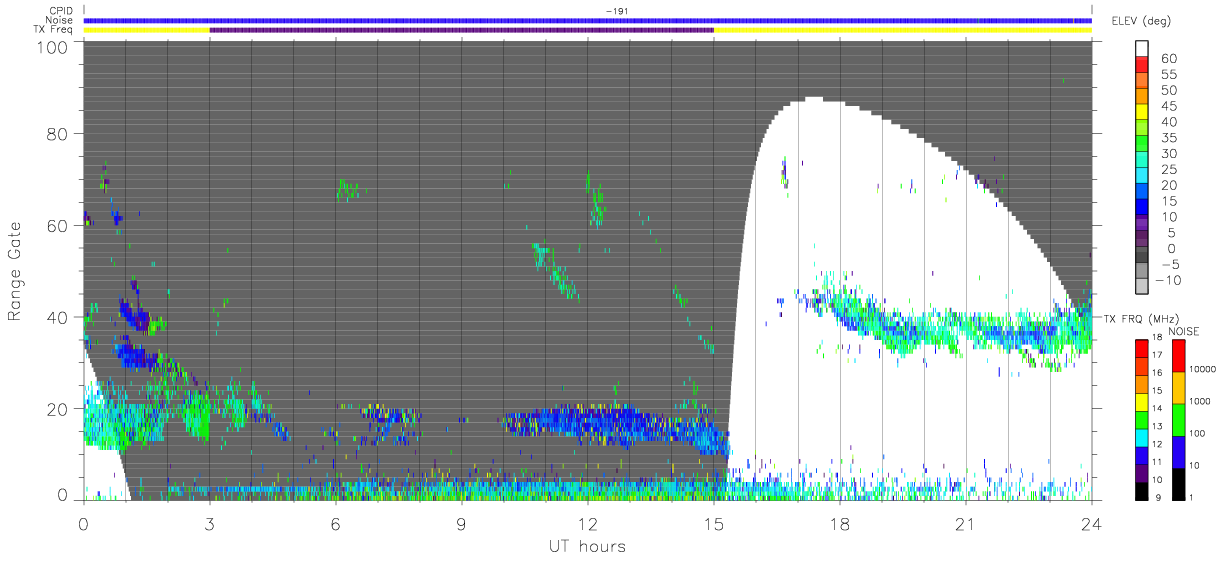1228x567 pixels.
Task: Select the red TX FRQ swatch between 17 and 18
Action: coord(1142,349)
